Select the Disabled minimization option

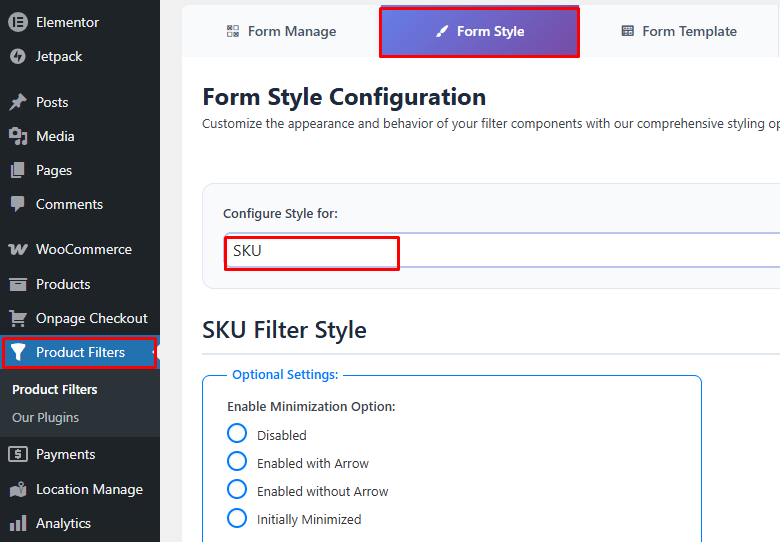coord(237,433)
